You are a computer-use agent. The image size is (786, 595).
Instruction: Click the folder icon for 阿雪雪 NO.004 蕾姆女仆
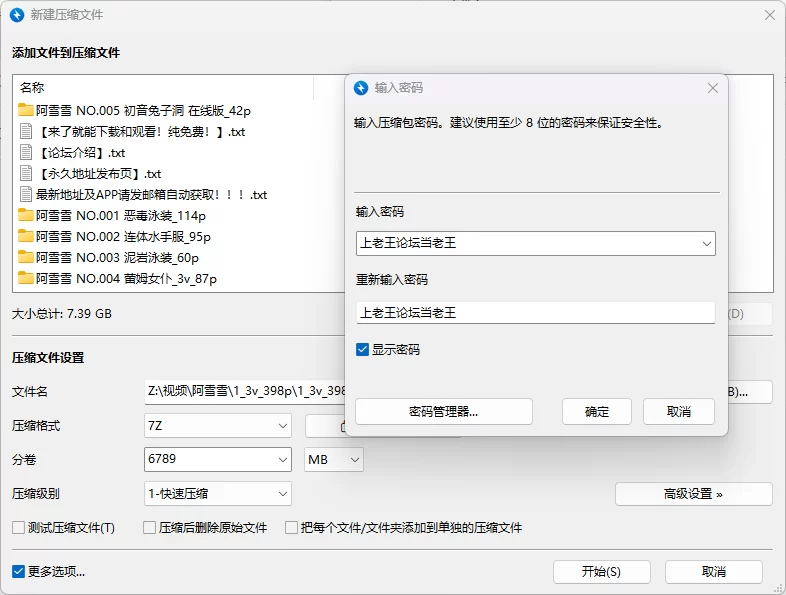coord(26,279)
